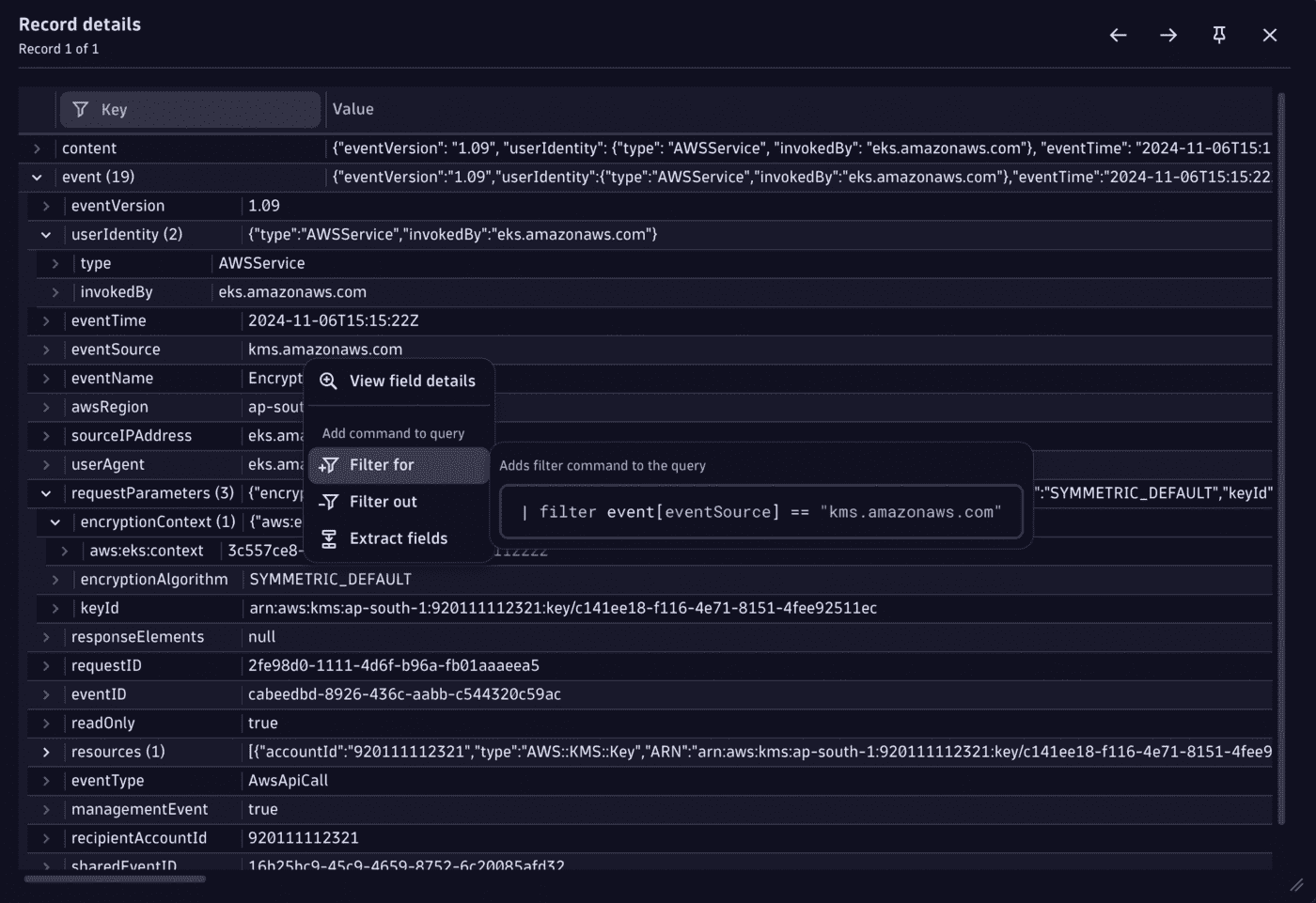Expand the eventVersion row

(46, 206)
